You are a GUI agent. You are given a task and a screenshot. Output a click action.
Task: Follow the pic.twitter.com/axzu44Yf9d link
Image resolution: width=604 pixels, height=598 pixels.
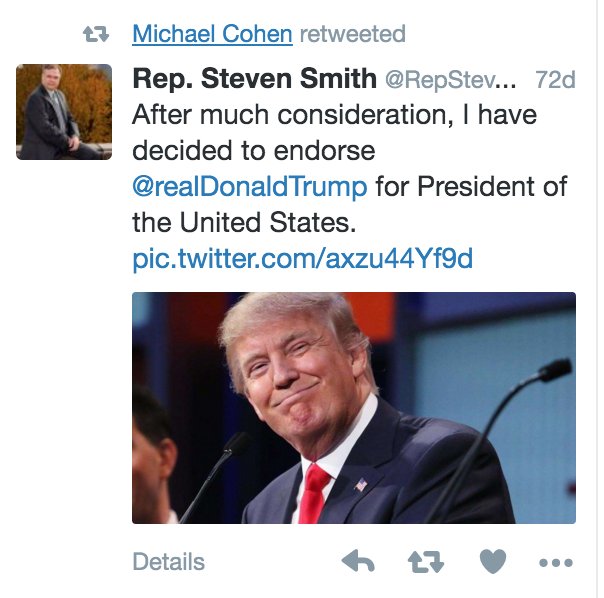(302, 259)
